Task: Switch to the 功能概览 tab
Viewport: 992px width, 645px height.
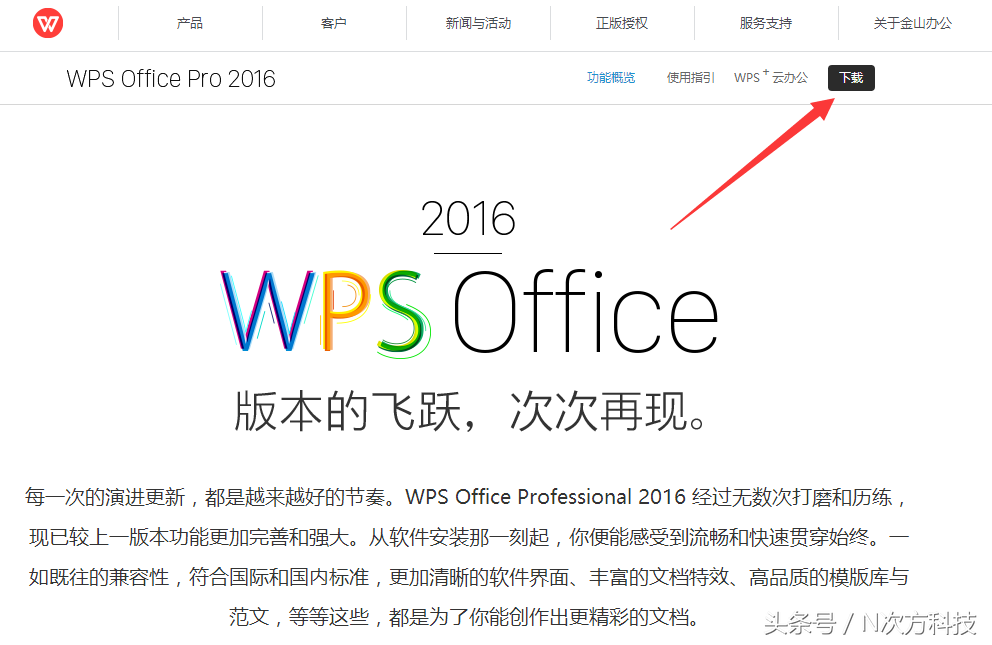Action: pos(611,78)
